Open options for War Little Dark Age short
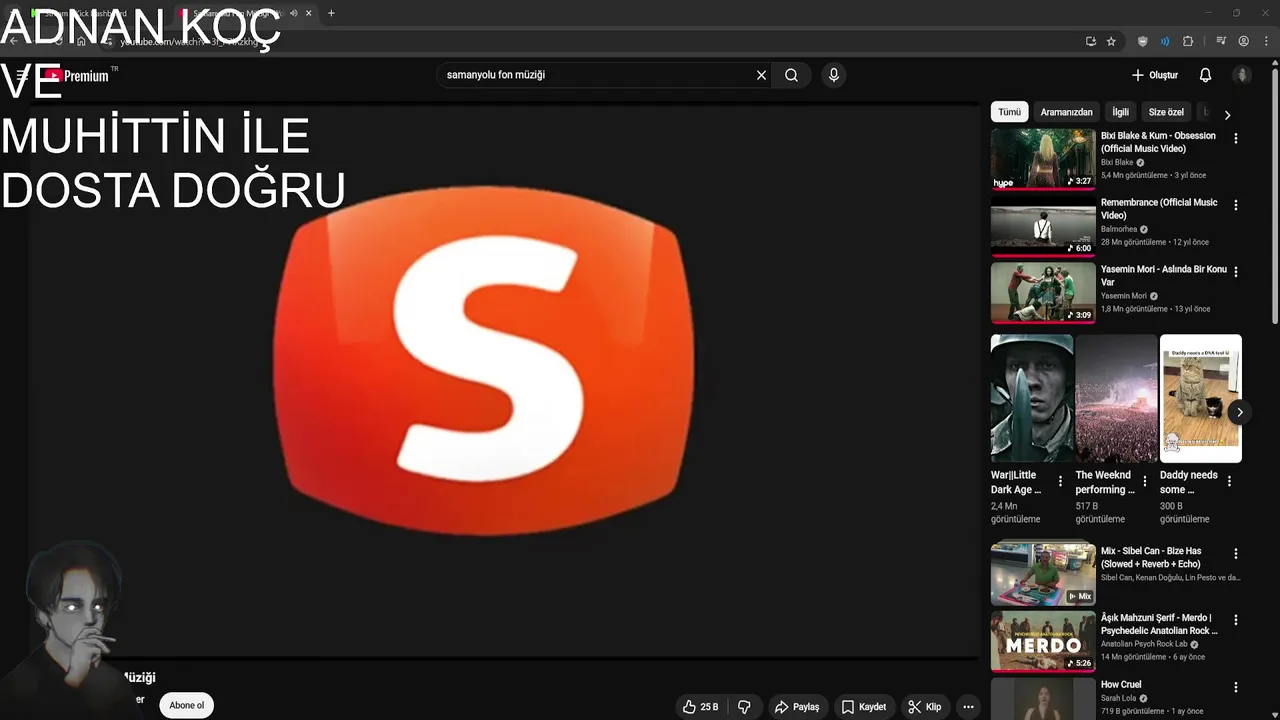 click(1060, 482)
